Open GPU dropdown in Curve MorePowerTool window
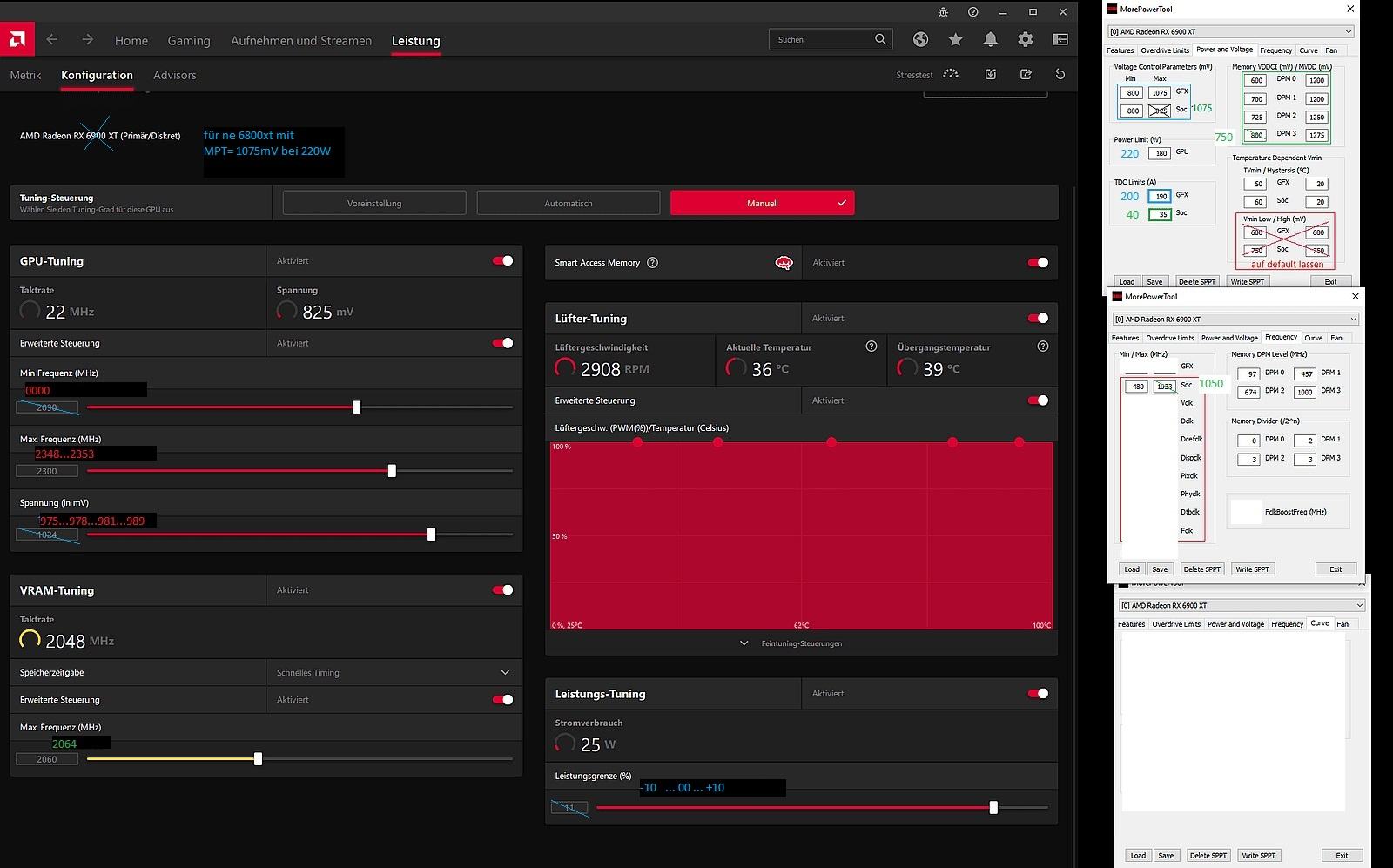Viewport: 1393px width, 868px height. click(x=1242, y=605)
